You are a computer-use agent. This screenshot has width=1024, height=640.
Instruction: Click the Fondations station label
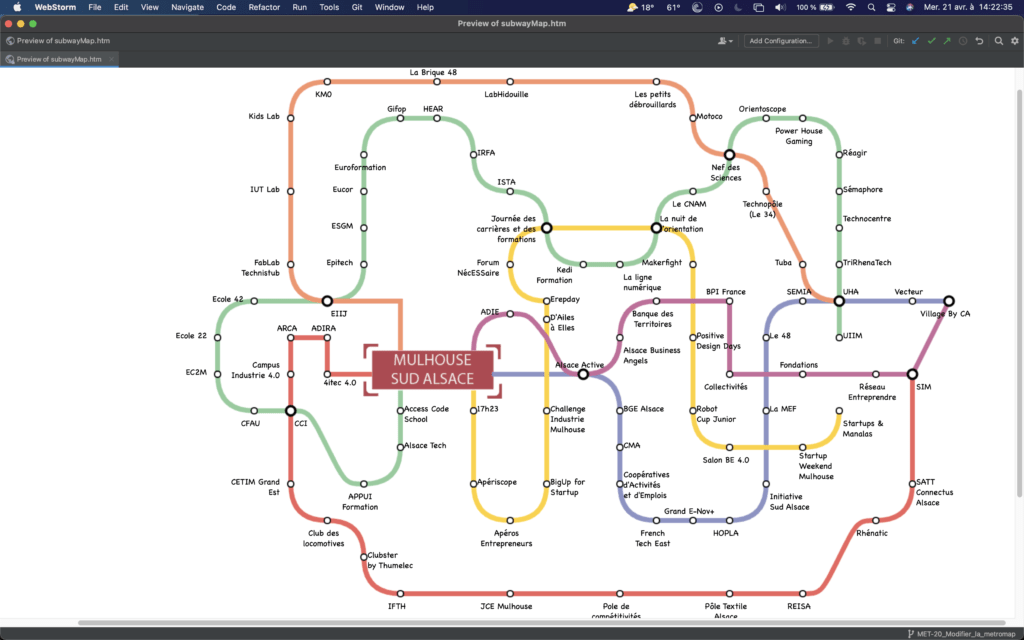click(799, 365)
